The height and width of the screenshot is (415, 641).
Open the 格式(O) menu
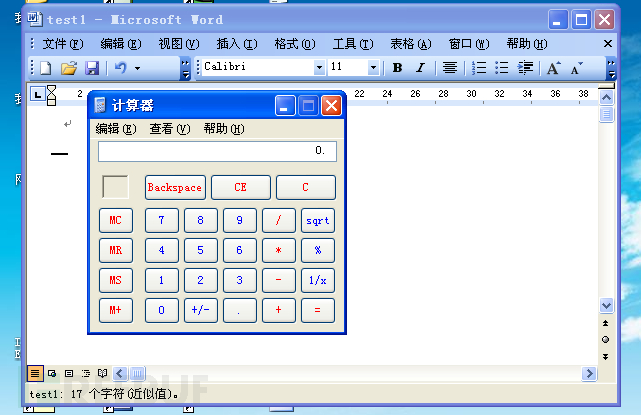[295, 44]
